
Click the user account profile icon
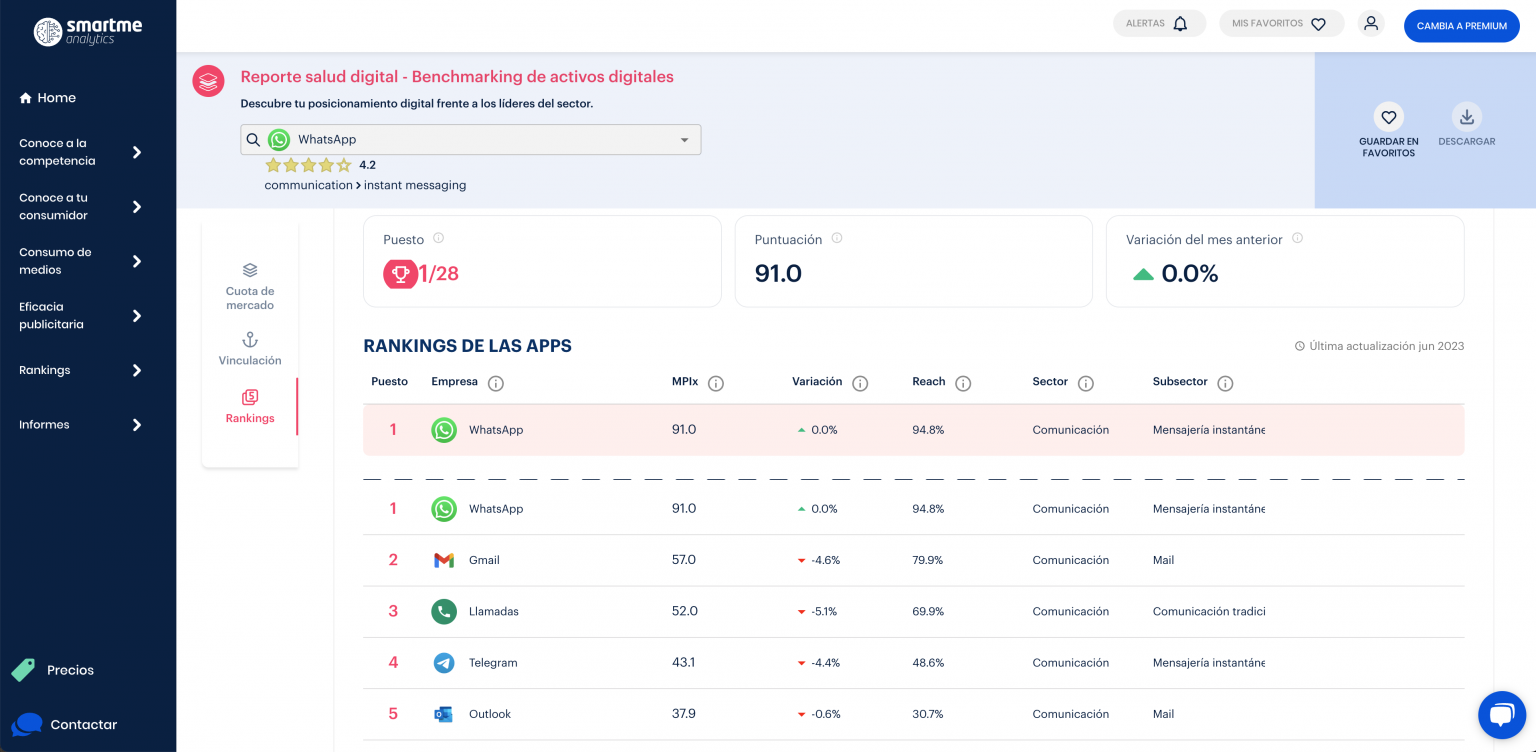click(1371, 22)
